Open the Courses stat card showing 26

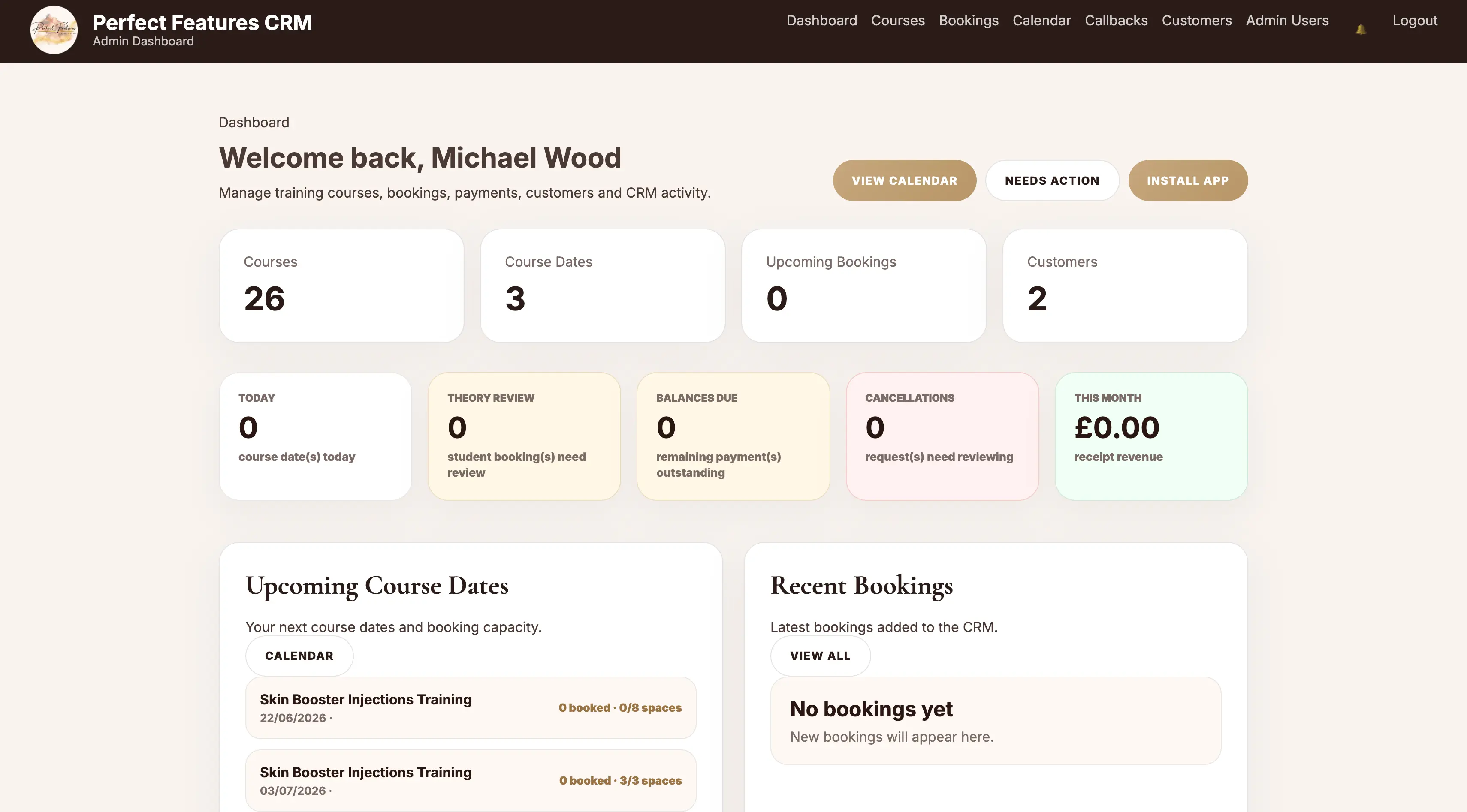point(341,286)
